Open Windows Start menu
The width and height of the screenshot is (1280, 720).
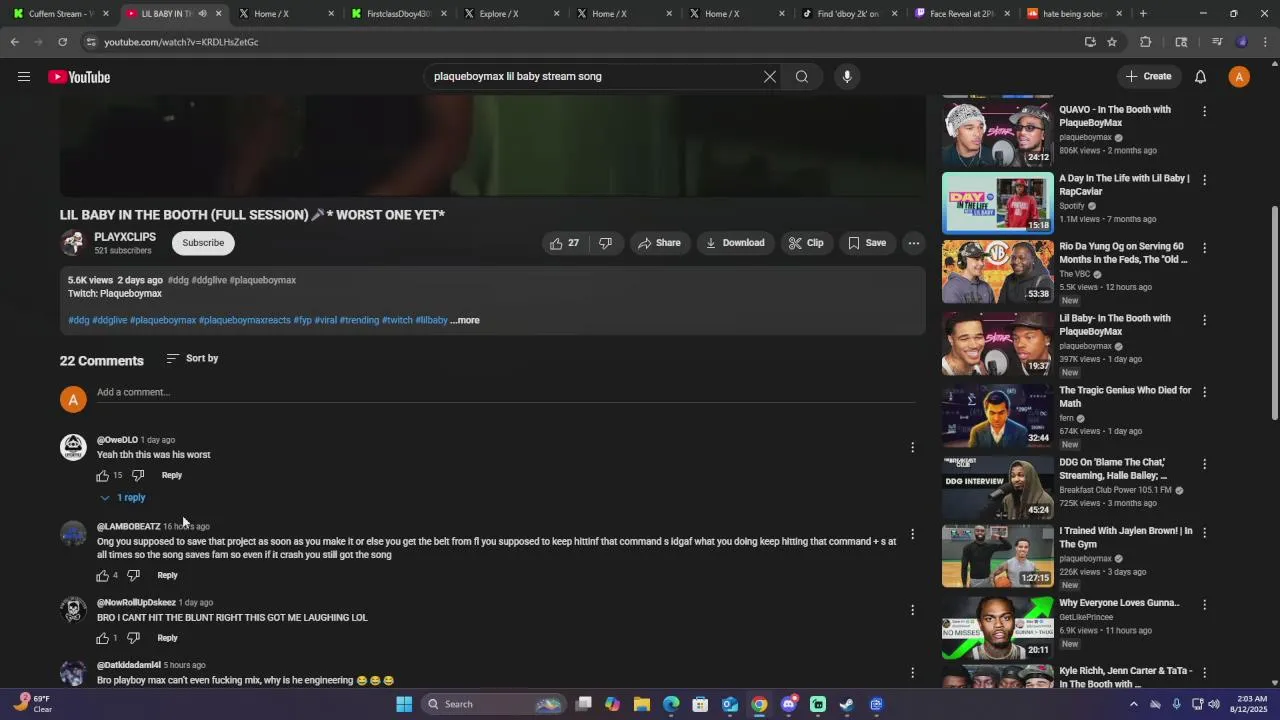pyautogui.click(x=404, y=704)
